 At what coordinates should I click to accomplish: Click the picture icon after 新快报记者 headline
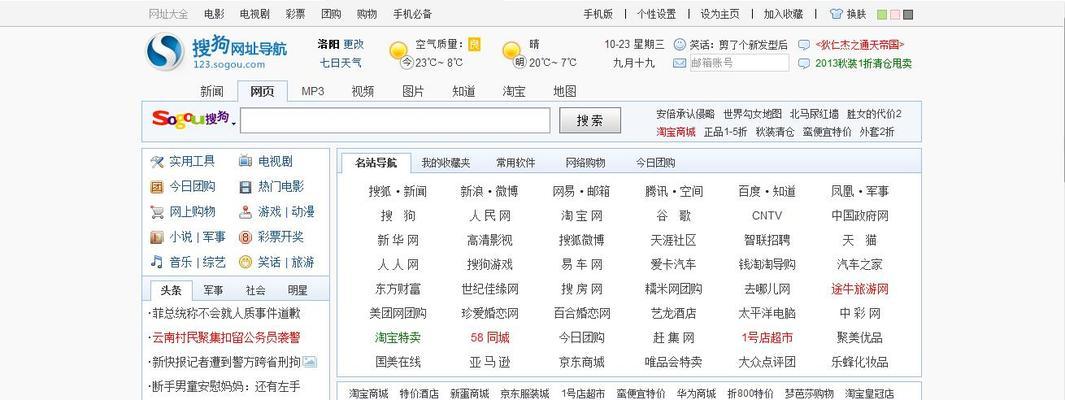tap(310, 362)
